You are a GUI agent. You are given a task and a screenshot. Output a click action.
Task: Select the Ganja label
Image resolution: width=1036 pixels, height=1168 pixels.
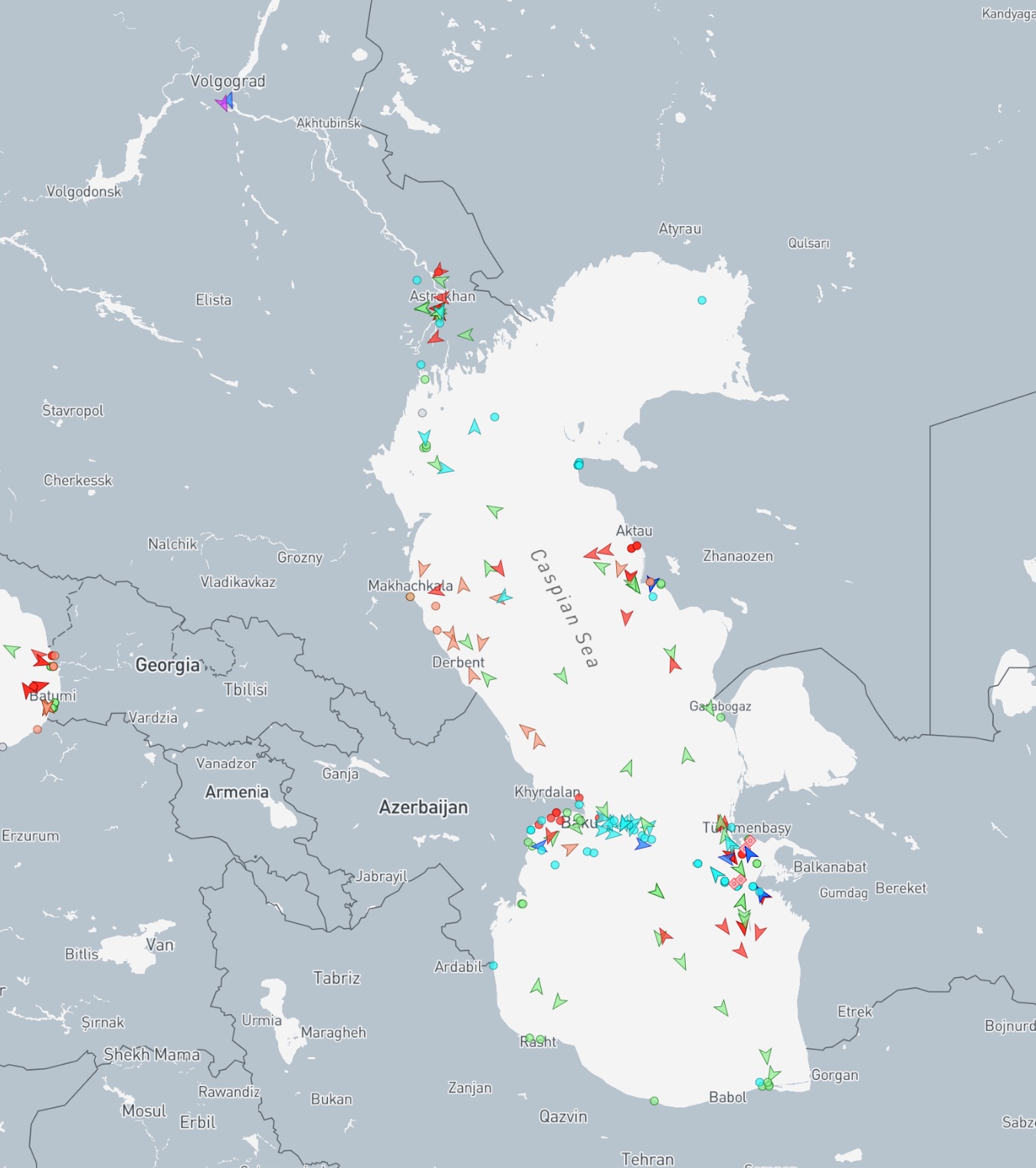pos(340,774)
